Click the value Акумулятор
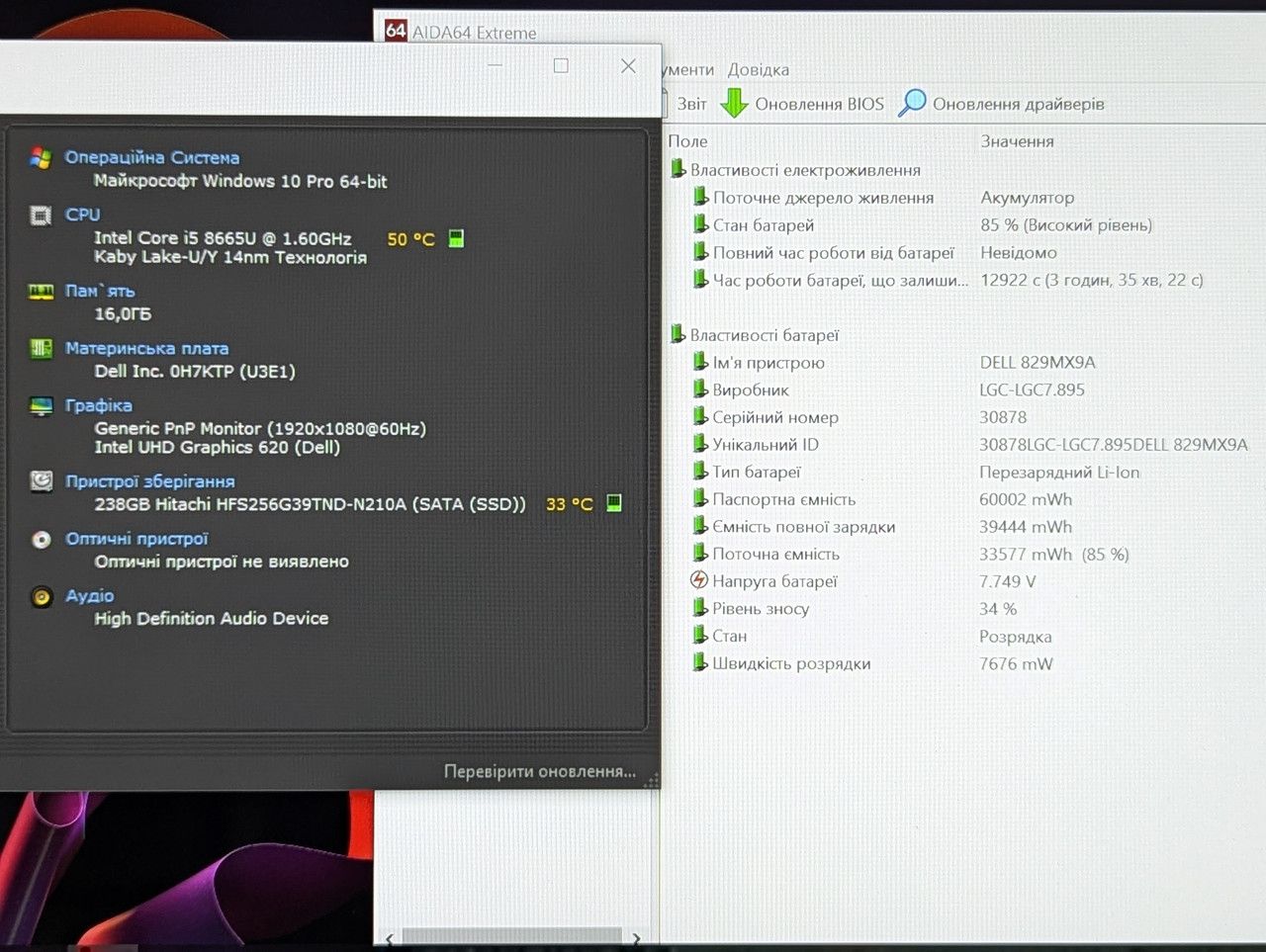1266x952 pixels. pyautogui.click(x=1027, y=198)
